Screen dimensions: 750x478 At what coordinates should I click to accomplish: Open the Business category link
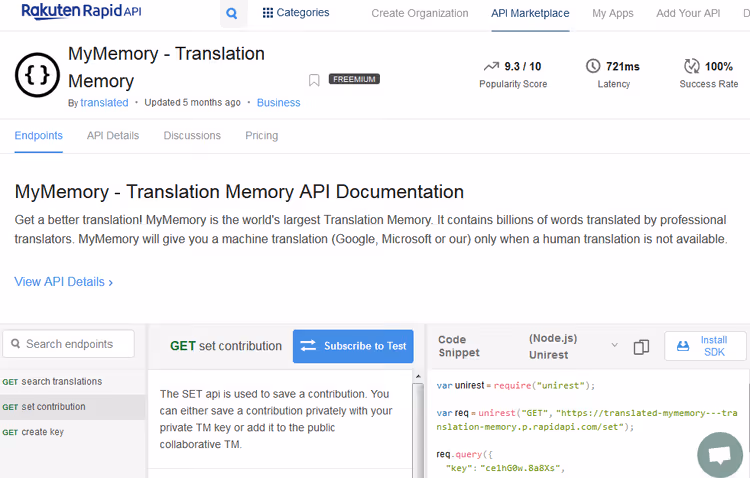[x=278, y=103]
